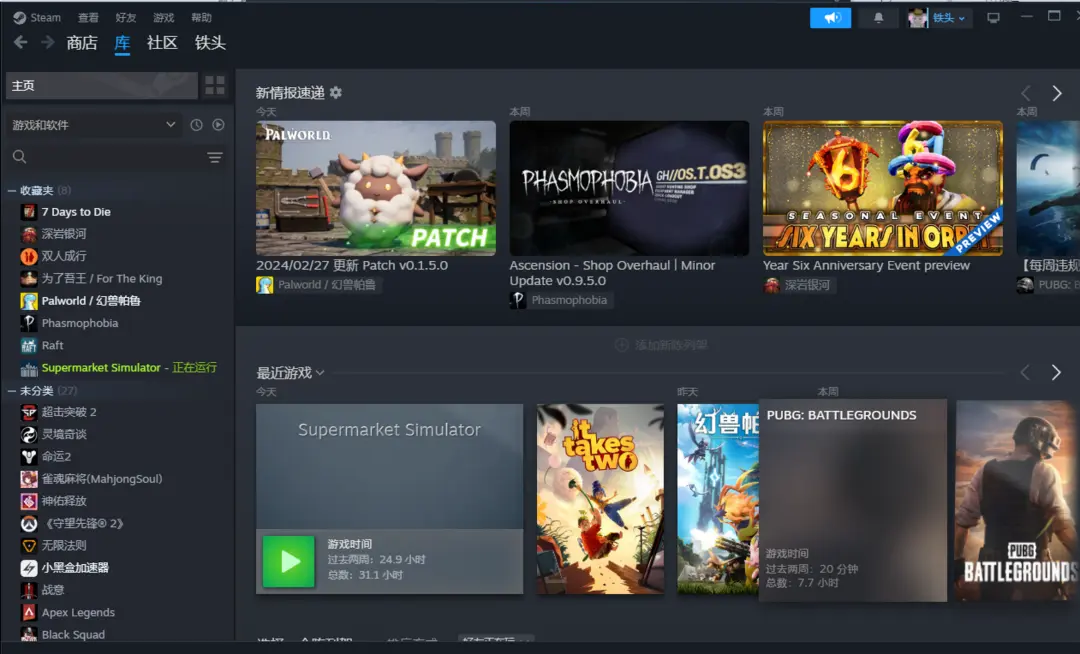Click the Phasmophobia sidebar icon

pyautogui.click(x=29, y=323)
